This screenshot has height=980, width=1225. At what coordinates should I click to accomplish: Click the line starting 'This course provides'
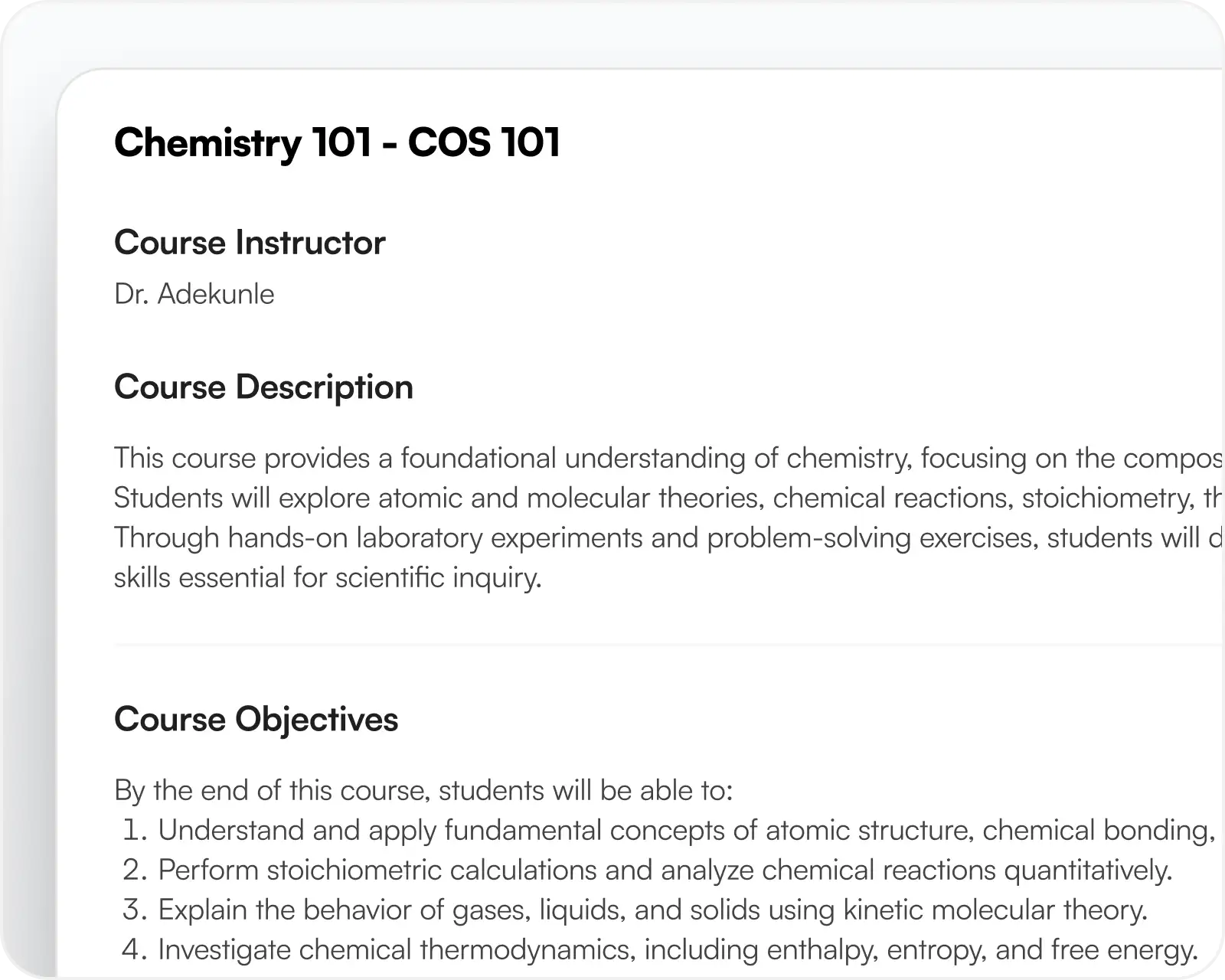[666, 458]
